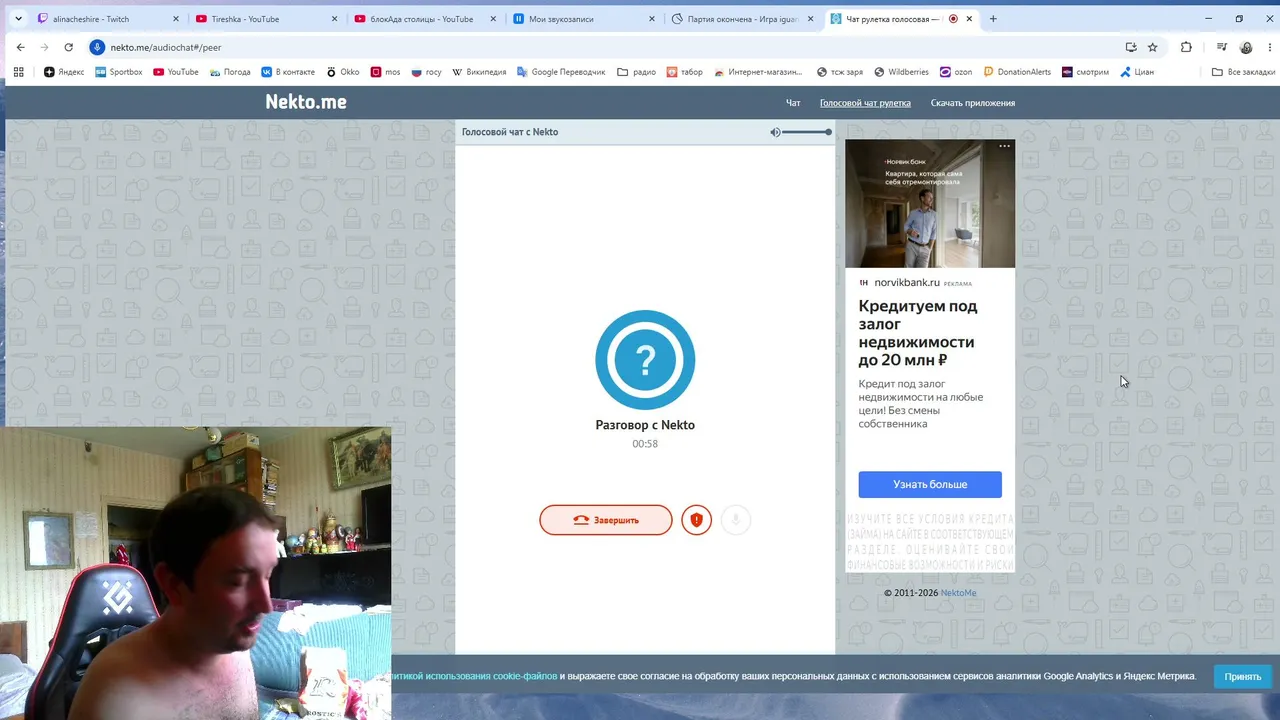1280x720 pixels.
Task: End the call with the Завершить button
Action: (x=606, y=520)
